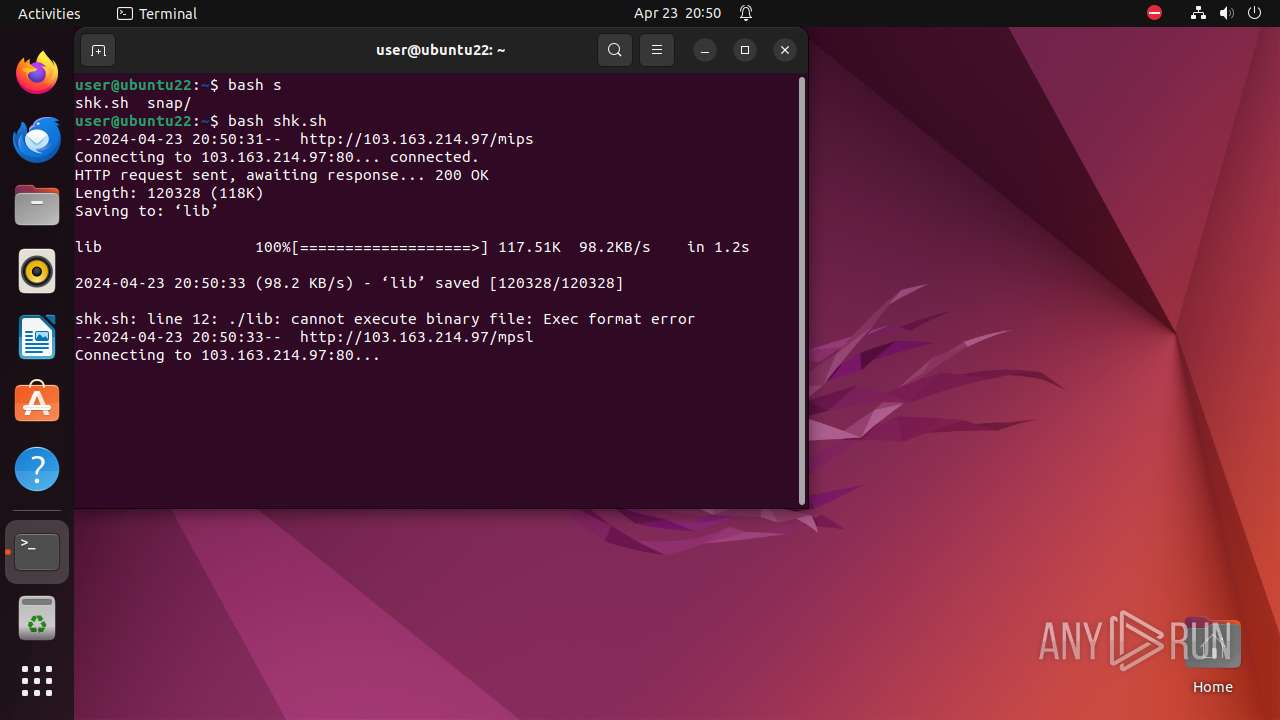Click the 'Exec format error' message line

click(x=385, y=319)
